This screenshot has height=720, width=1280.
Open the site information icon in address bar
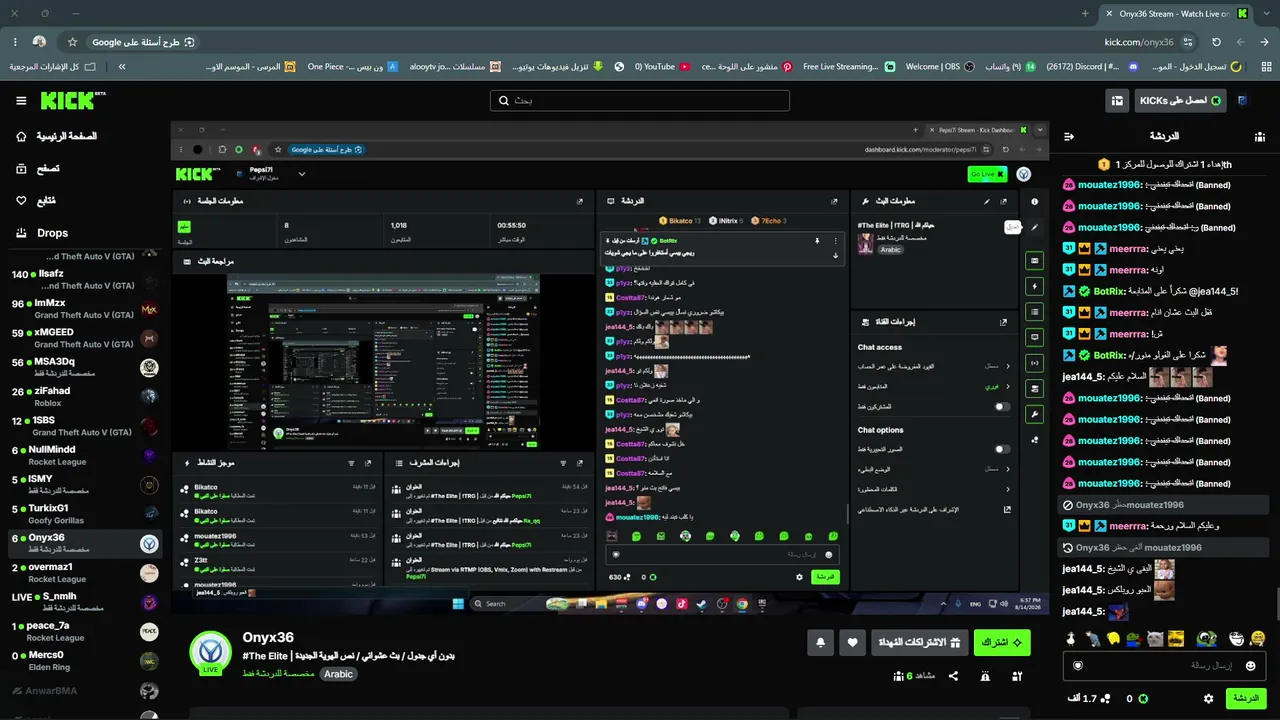(x=1187, y=42)
